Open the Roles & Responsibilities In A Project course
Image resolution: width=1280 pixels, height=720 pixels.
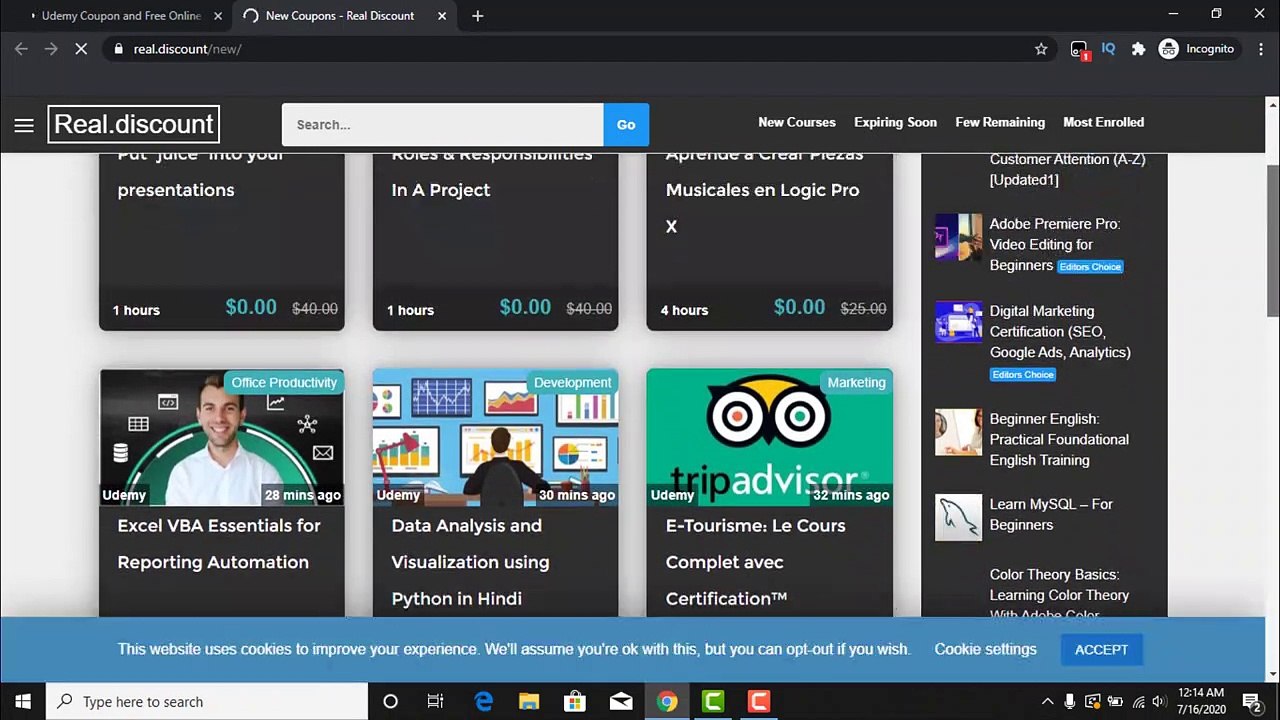pos(491,172)
